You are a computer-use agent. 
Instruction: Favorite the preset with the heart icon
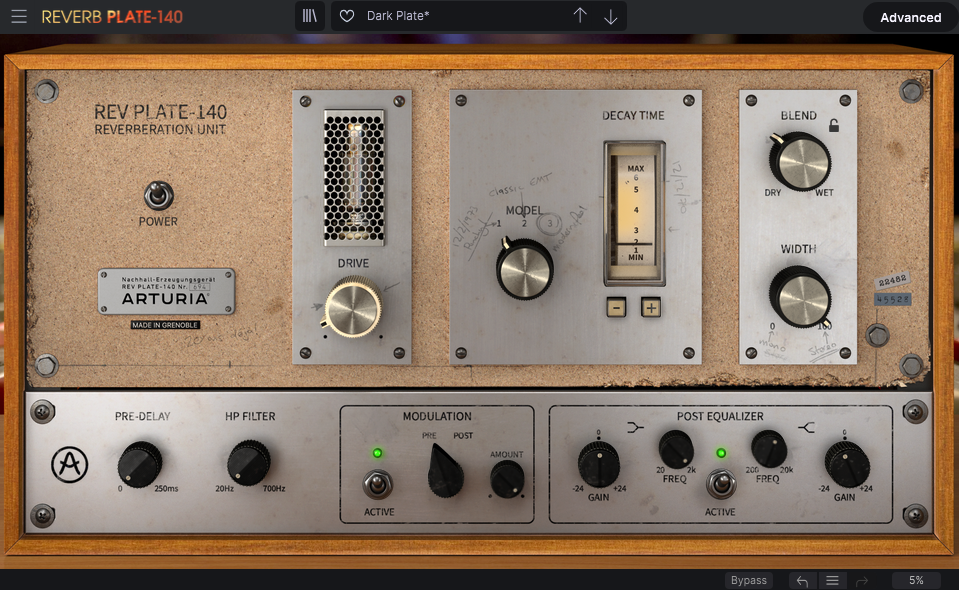click(347, 16)
